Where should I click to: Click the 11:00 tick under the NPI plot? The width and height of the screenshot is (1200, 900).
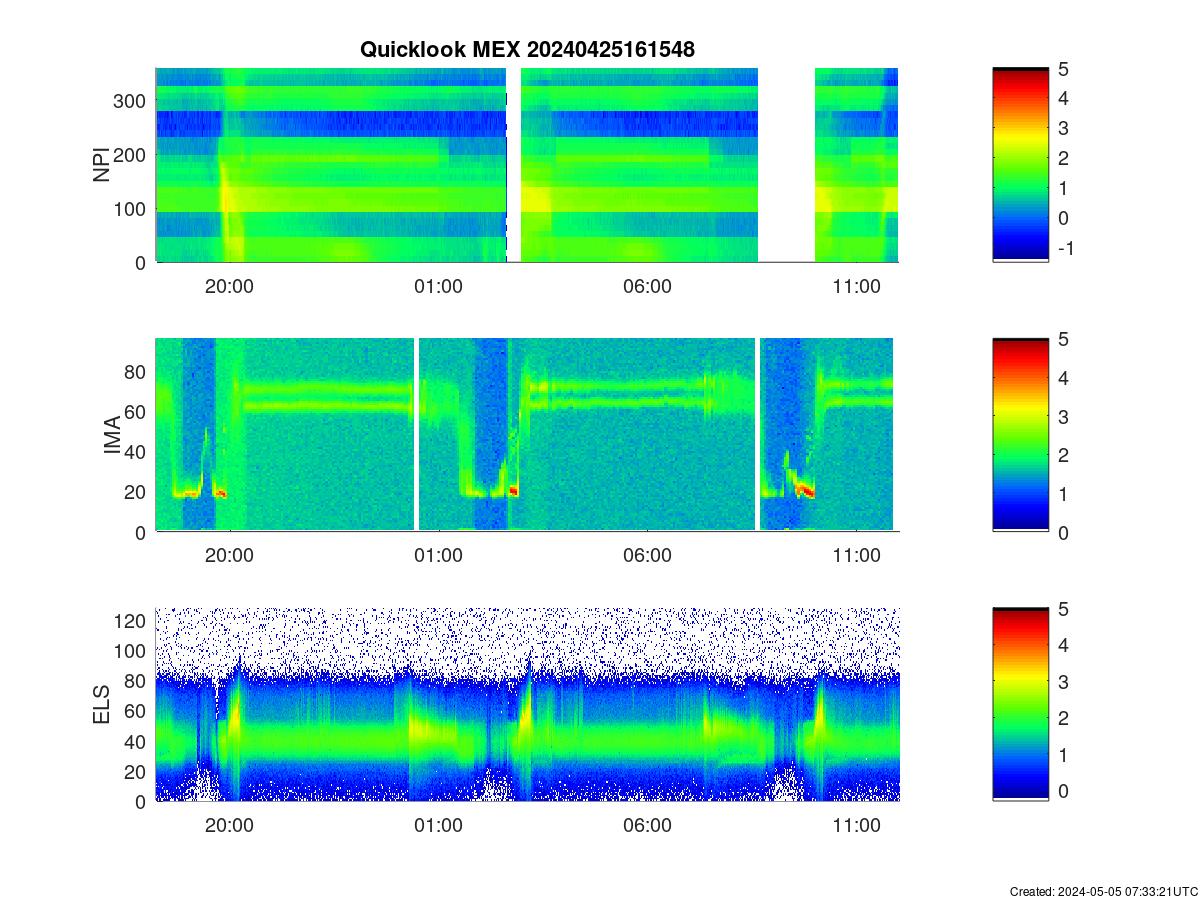[x=856, y=286]
